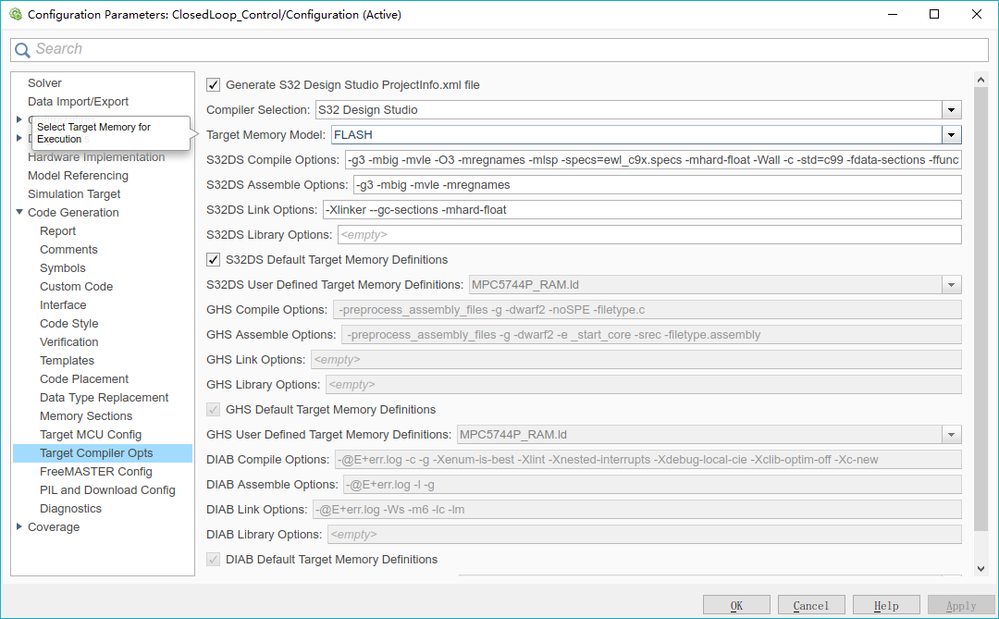This screenshot has width=999, height=619.
Task: Select Report under Code Generation
Action: 57,231
